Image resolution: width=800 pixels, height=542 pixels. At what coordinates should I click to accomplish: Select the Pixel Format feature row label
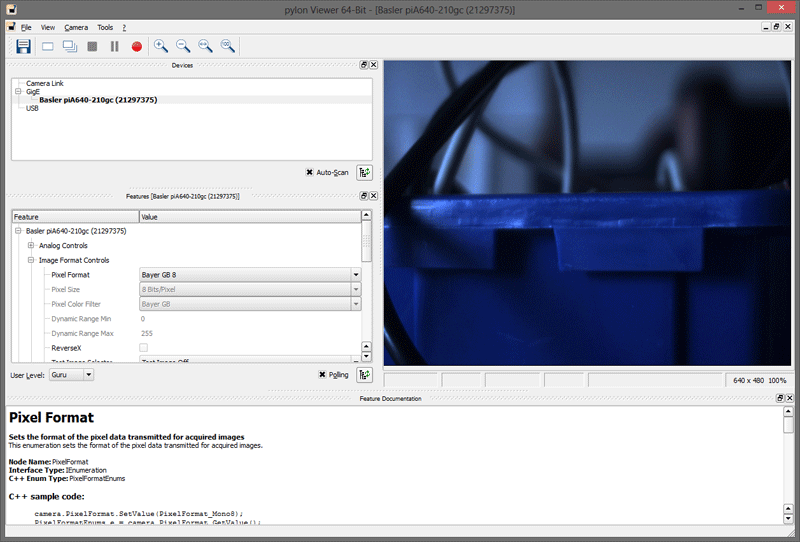coord(70,275)
